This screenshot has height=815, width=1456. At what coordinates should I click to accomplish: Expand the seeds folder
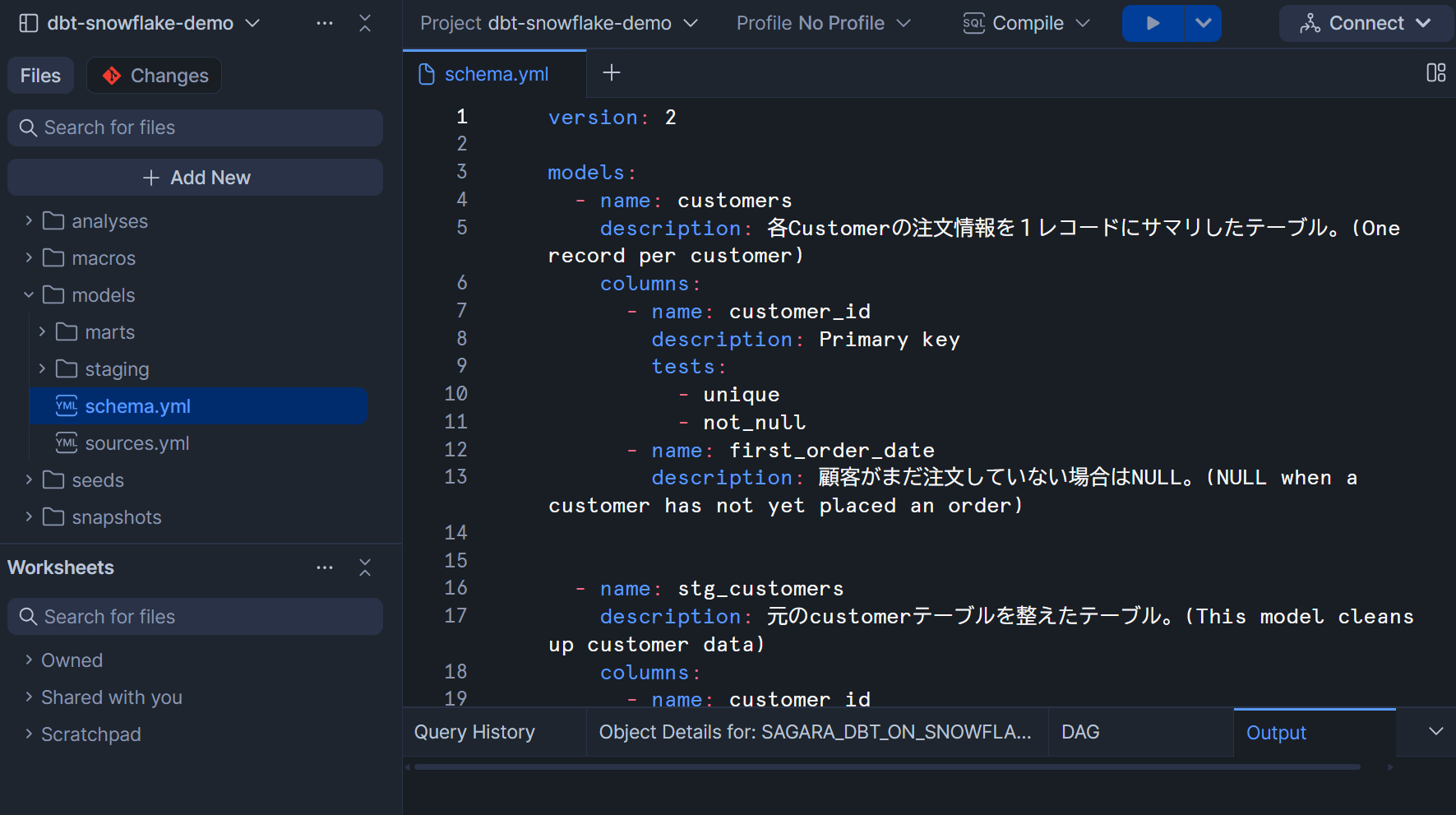coord(29,479)
